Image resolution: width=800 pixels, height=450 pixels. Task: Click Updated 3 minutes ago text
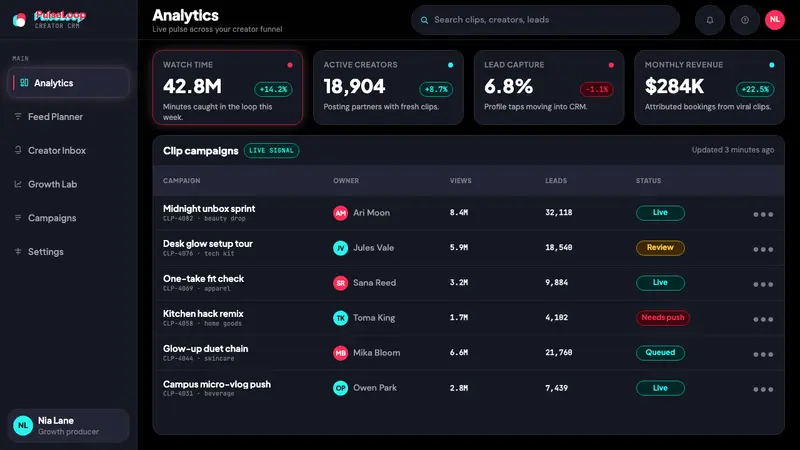(733, 150)
